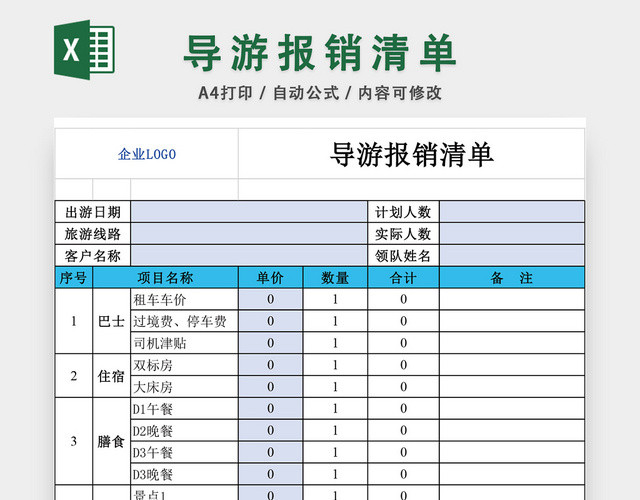Click the 备 注 column header
Image resolution: width=640 pixels, height=500 pixels.
tap(512, 278)
